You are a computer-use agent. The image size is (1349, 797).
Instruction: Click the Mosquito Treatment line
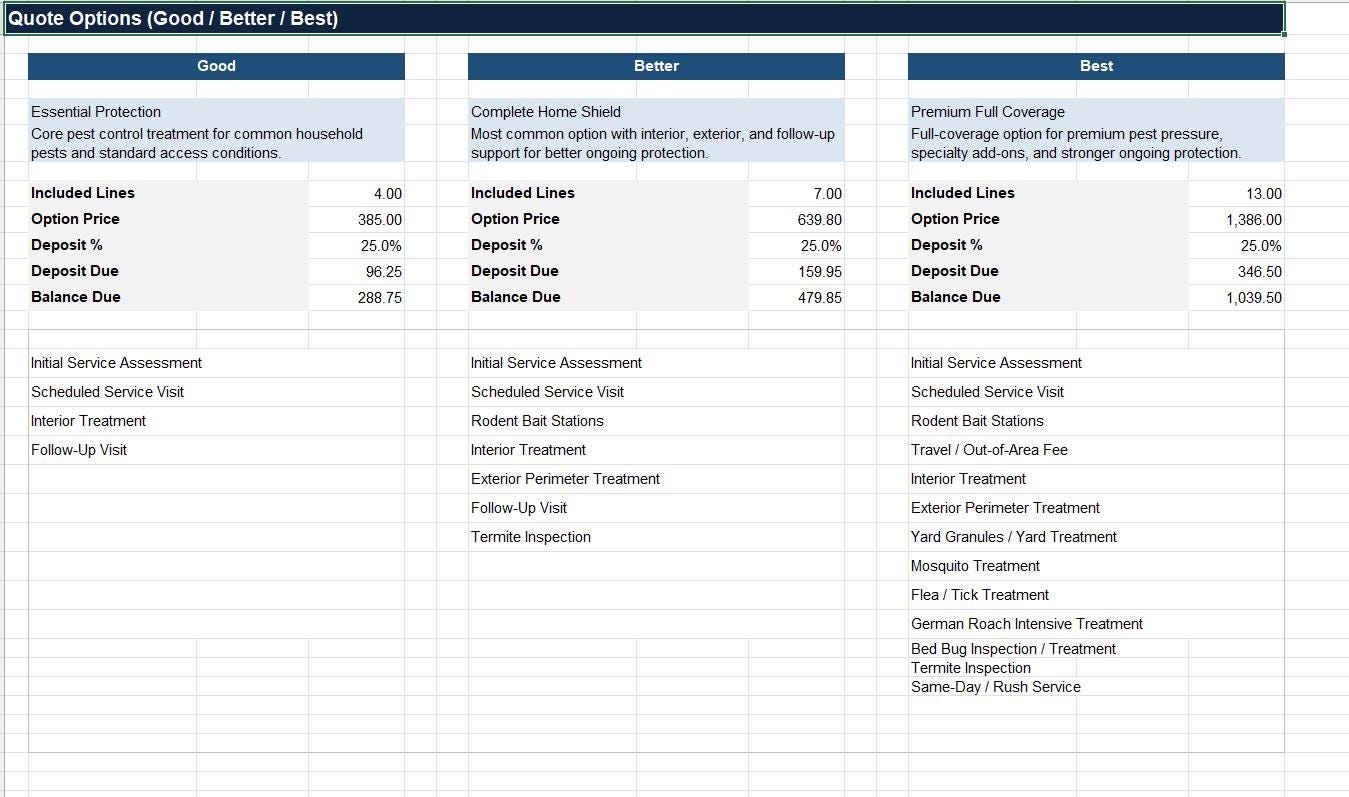click(x=1096, y=566)
